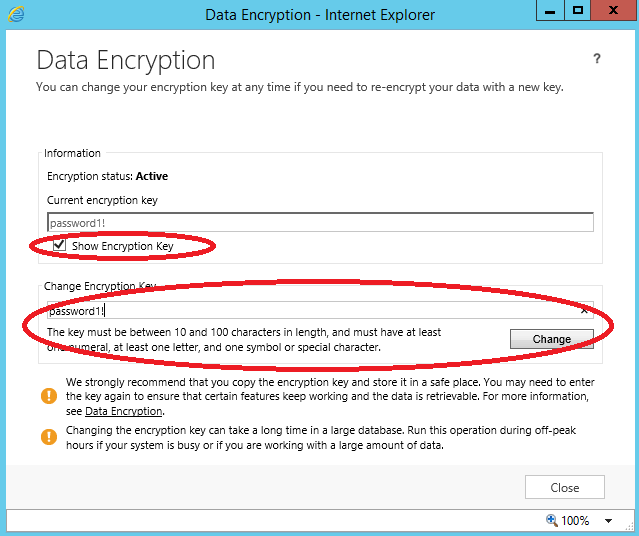Grab the resize grip in bottom-right corner
Viewport: 639px width, 536px height.
tap(631, 528)
